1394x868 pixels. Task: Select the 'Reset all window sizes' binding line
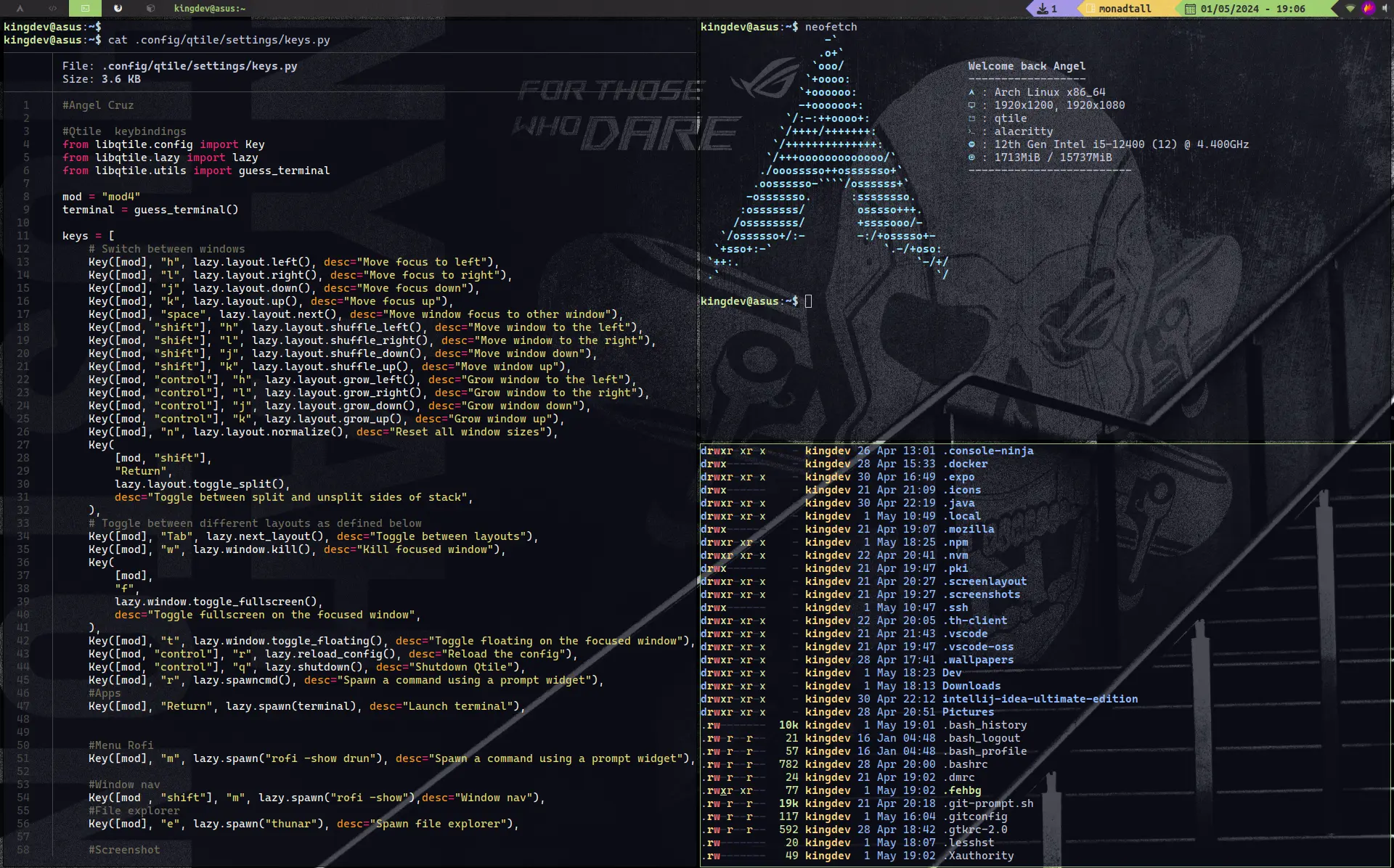323,432
